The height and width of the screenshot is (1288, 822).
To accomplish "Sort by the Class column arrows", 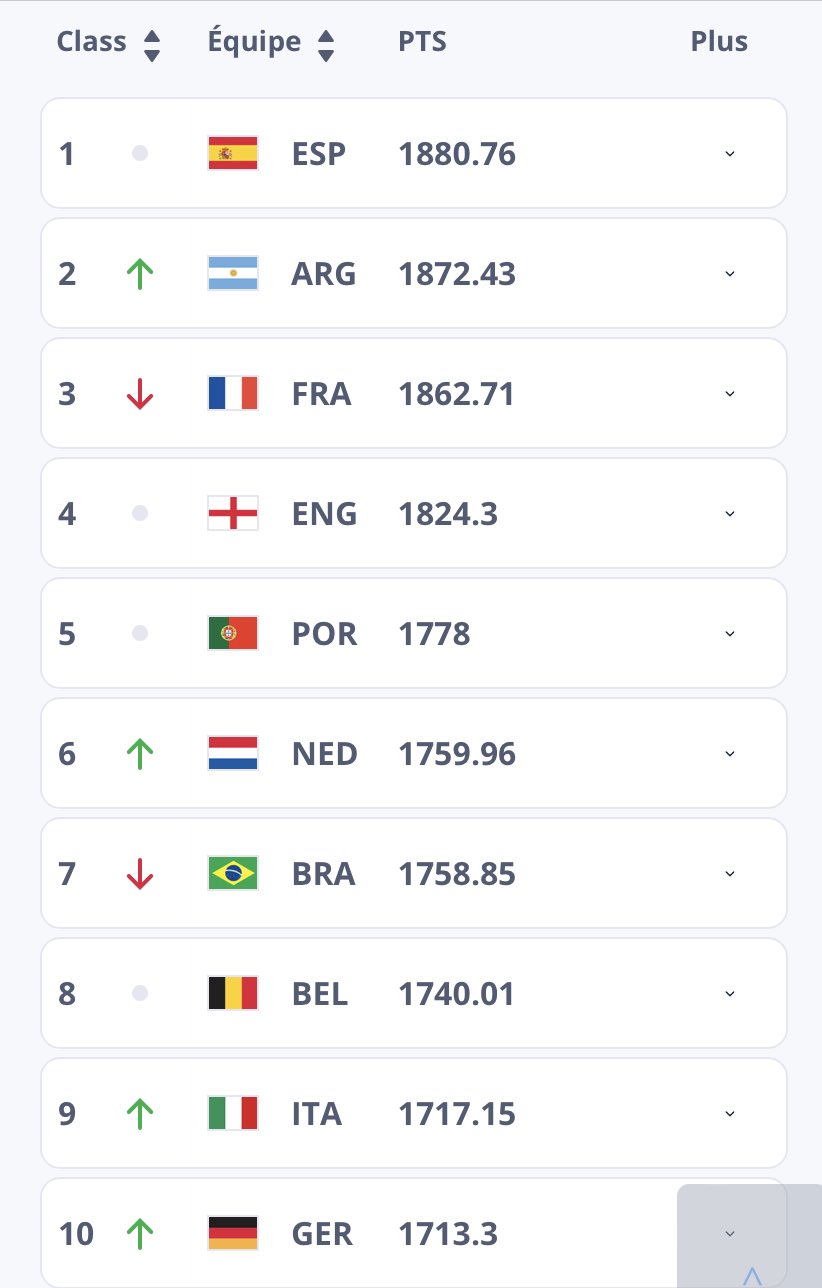I will pyautogui.click(x=152, y=45).
